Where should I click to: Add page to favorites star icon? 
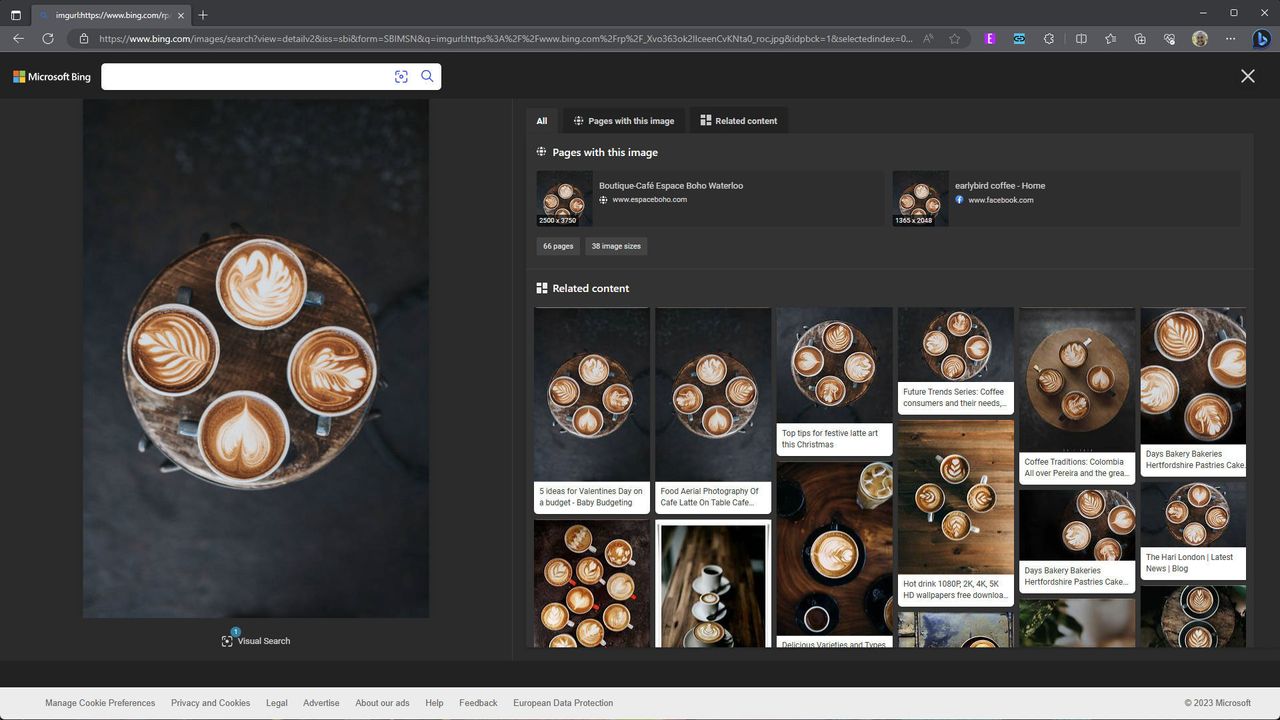coord(955,39)
